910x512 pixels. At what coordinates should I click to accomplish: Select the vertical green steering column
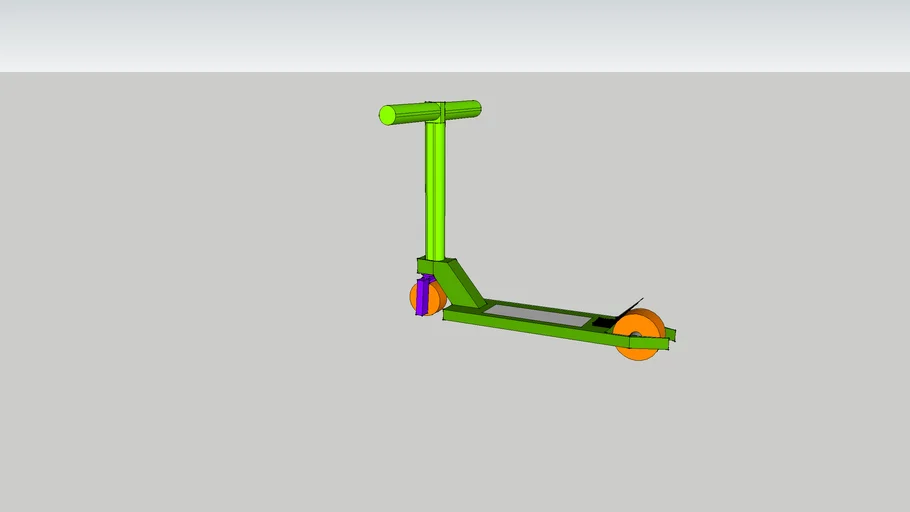tap(435, 190)
